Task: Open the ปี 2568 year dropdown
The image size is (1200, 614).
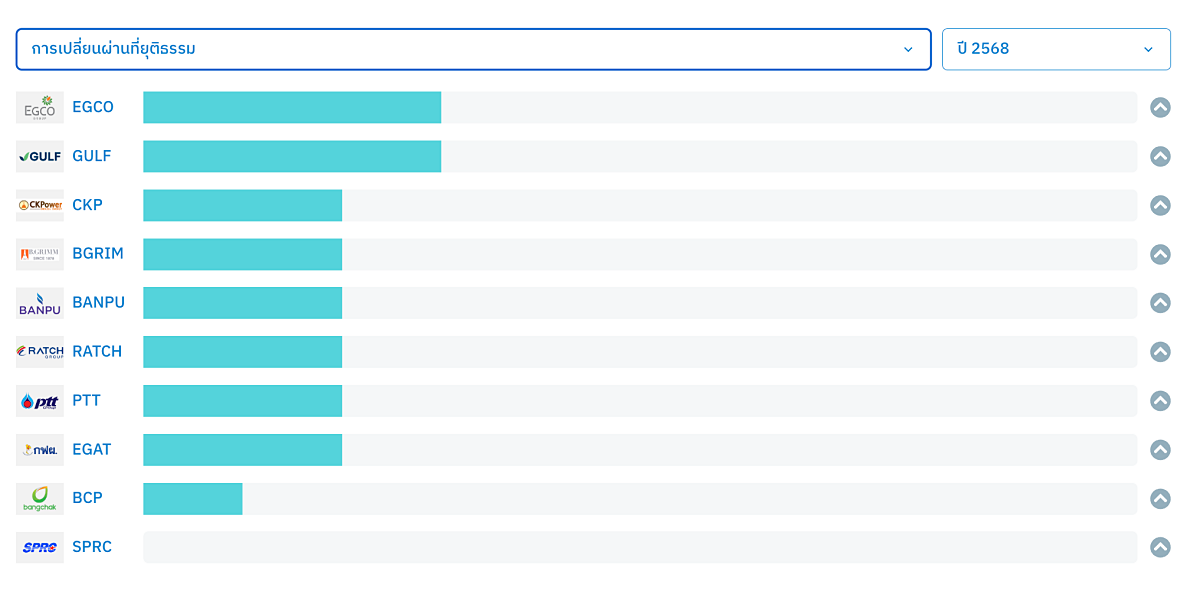Action: (x=1055, y=49)
